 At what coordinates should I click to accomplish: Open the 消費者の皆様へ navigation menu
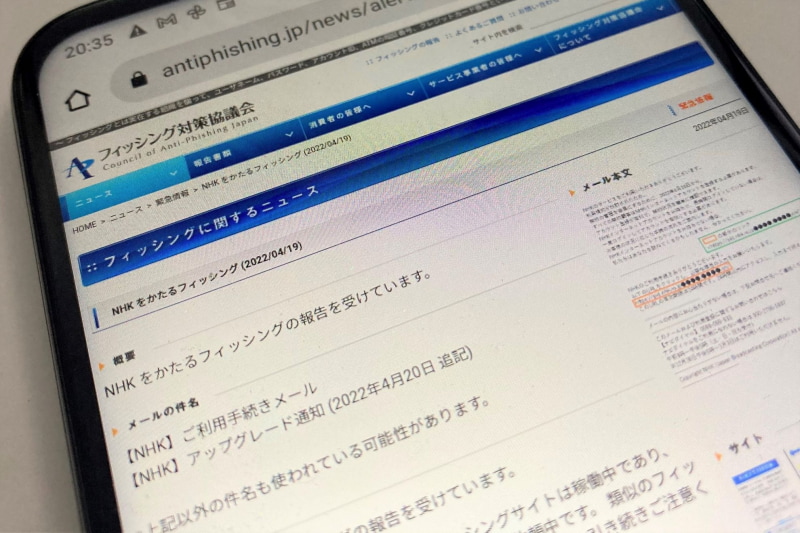pyautogui.click(x=340, y=115)
